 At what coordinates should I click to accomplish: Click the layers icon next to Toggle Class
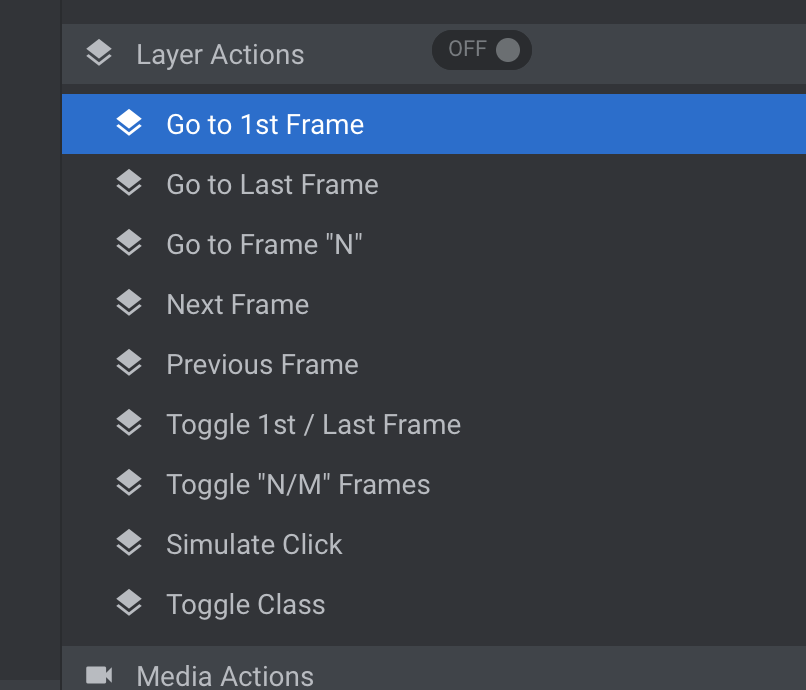[x=129, y=603]
